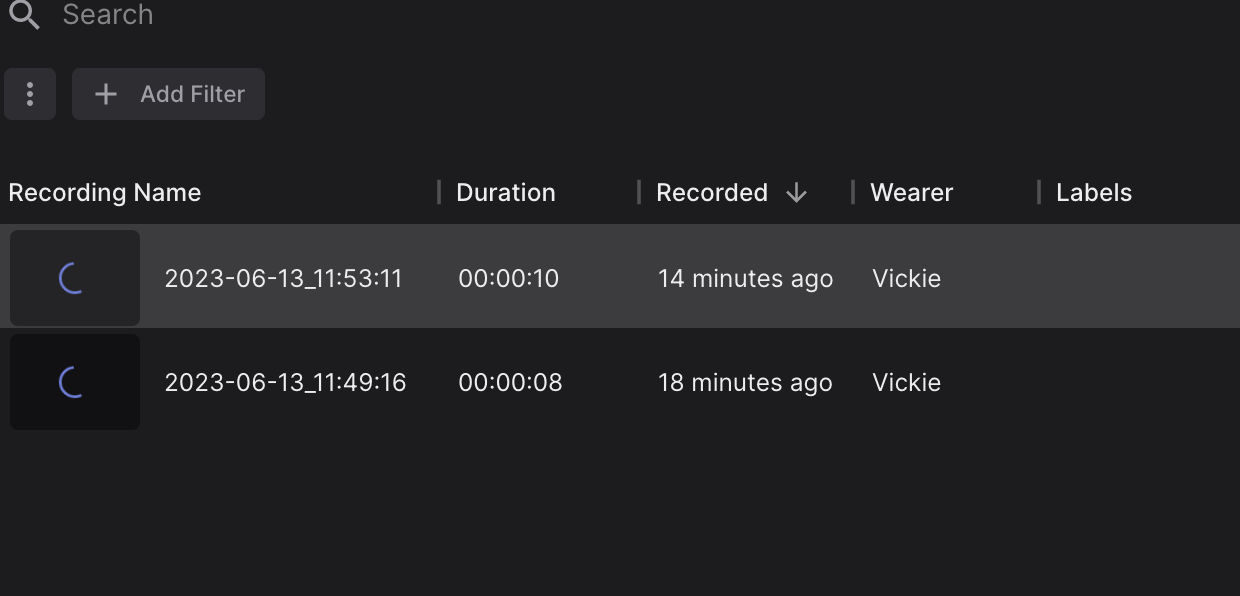Select the 00:00:08 duration cell

(510, 382)
